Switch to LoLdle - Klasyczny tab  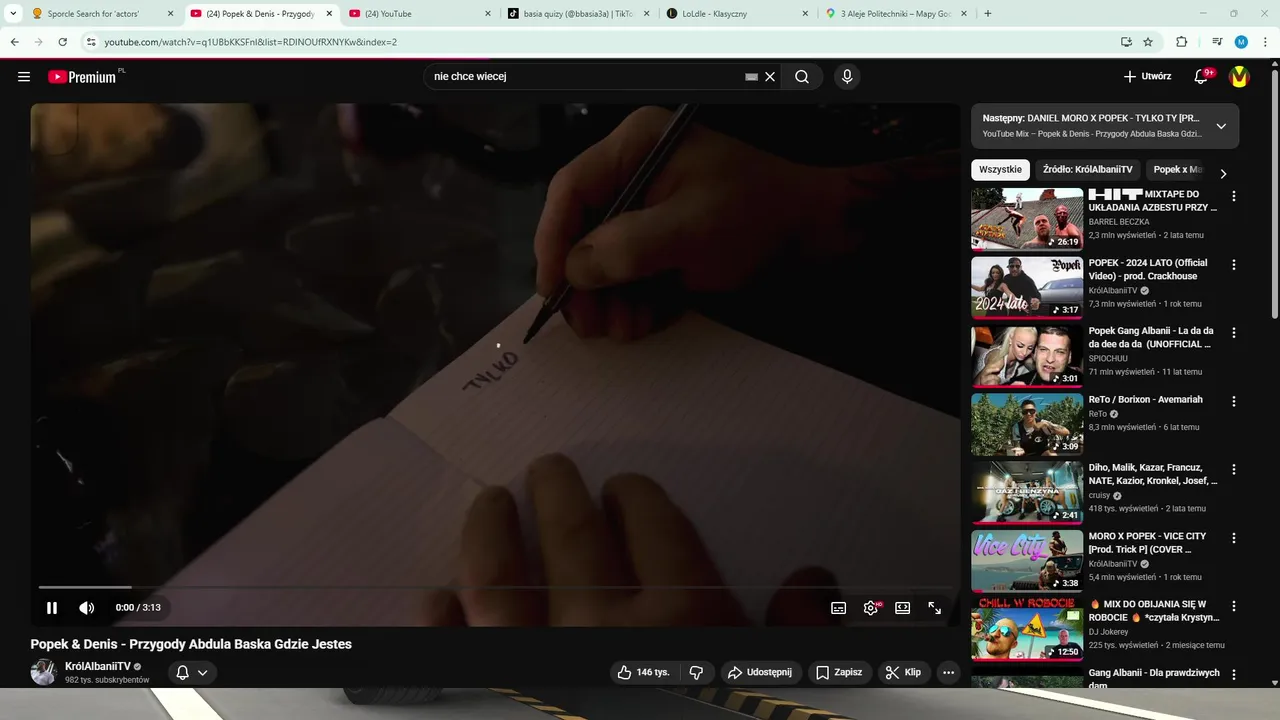pyautogui.click(x=737, y=14)
